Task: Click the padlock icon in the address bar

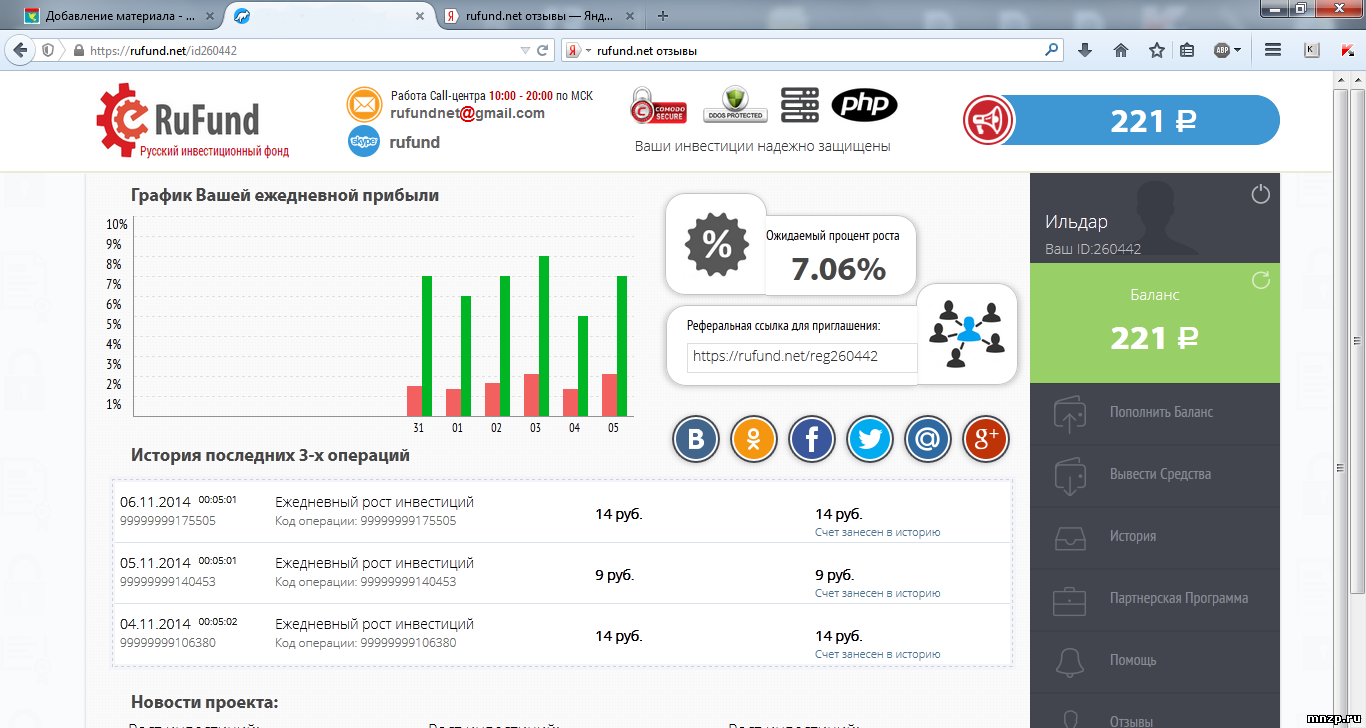Action: pos(77,50)
